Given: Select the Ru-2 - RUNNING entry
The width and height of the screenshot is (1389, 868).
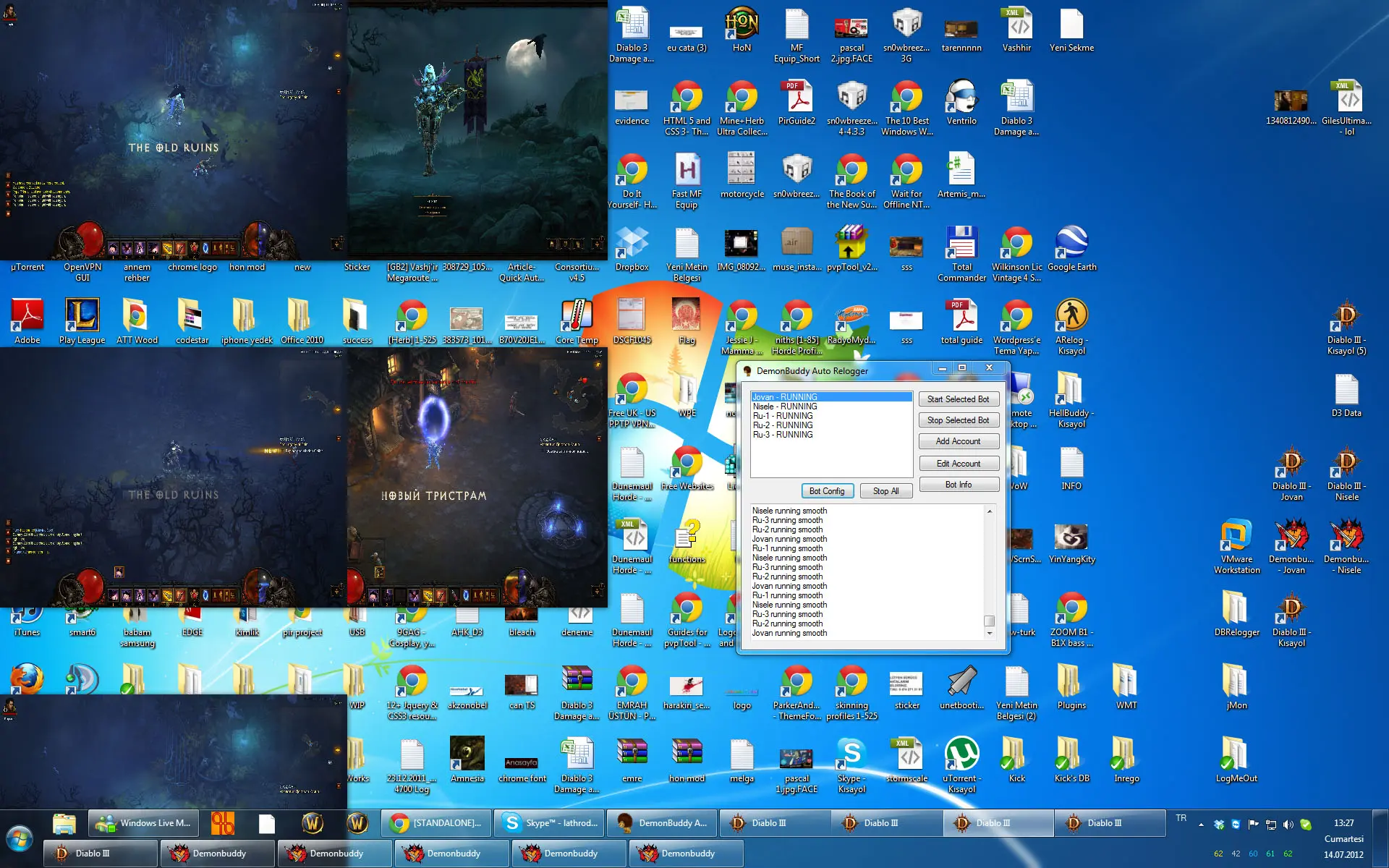Looking at the screenshot, I should click(x=831, y=425).
